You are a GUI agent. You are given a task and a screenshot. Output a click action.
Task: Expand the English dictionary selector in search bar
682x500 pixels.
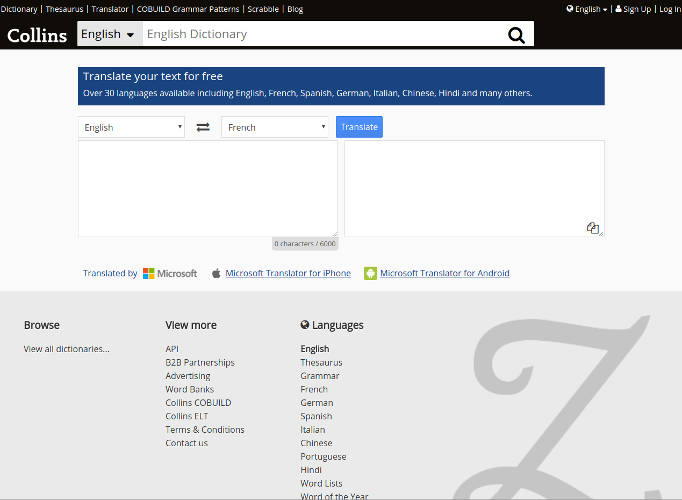tap(108, 34)
